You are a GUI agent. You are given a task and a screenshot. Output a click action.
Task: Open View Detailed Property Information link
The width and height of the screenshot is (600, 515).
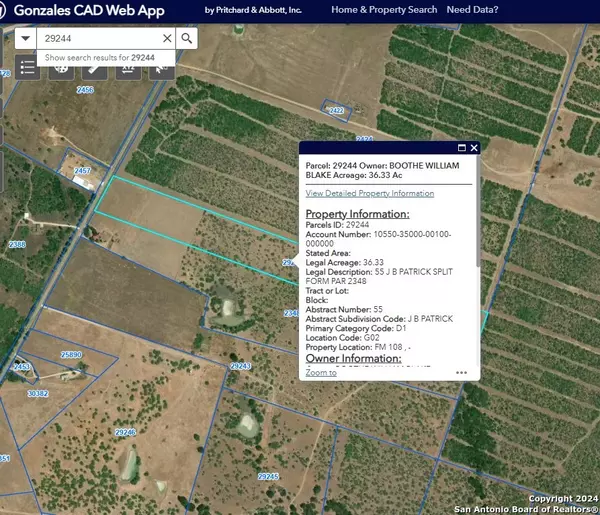370,193
